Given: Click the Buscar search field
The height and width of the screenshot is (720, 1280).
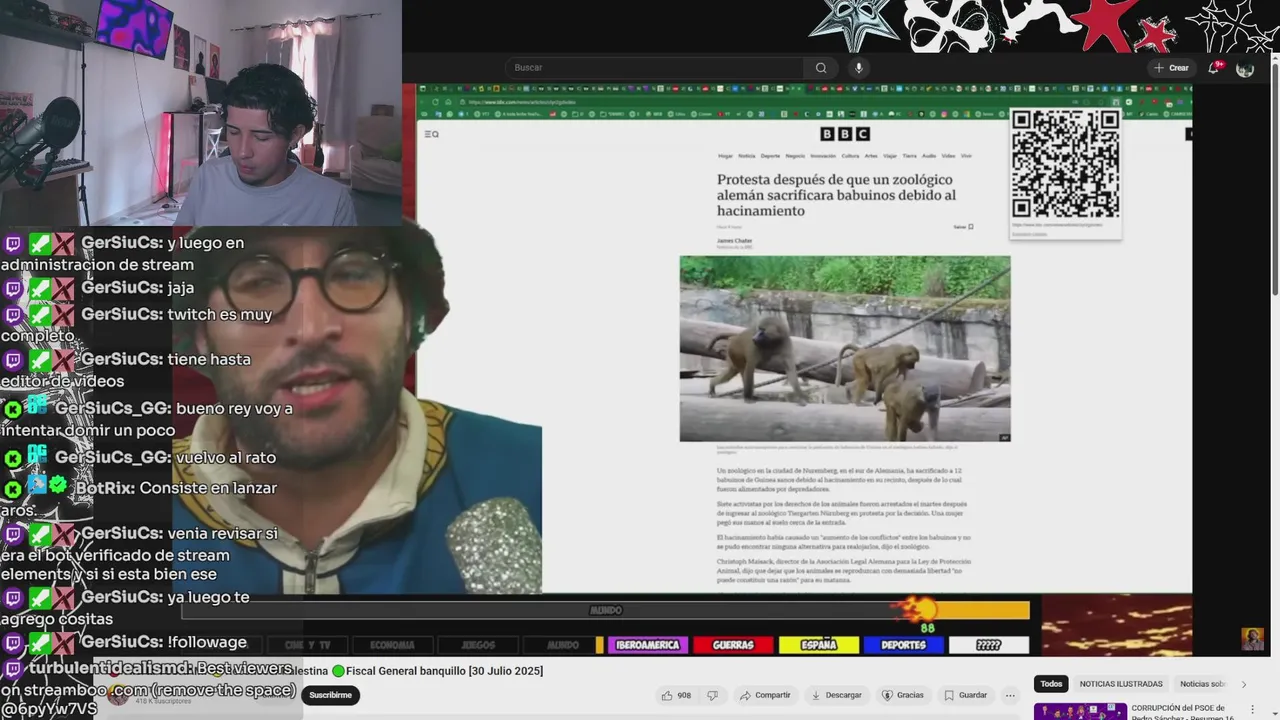Looking at the screenshot, I should coord(654,68).
